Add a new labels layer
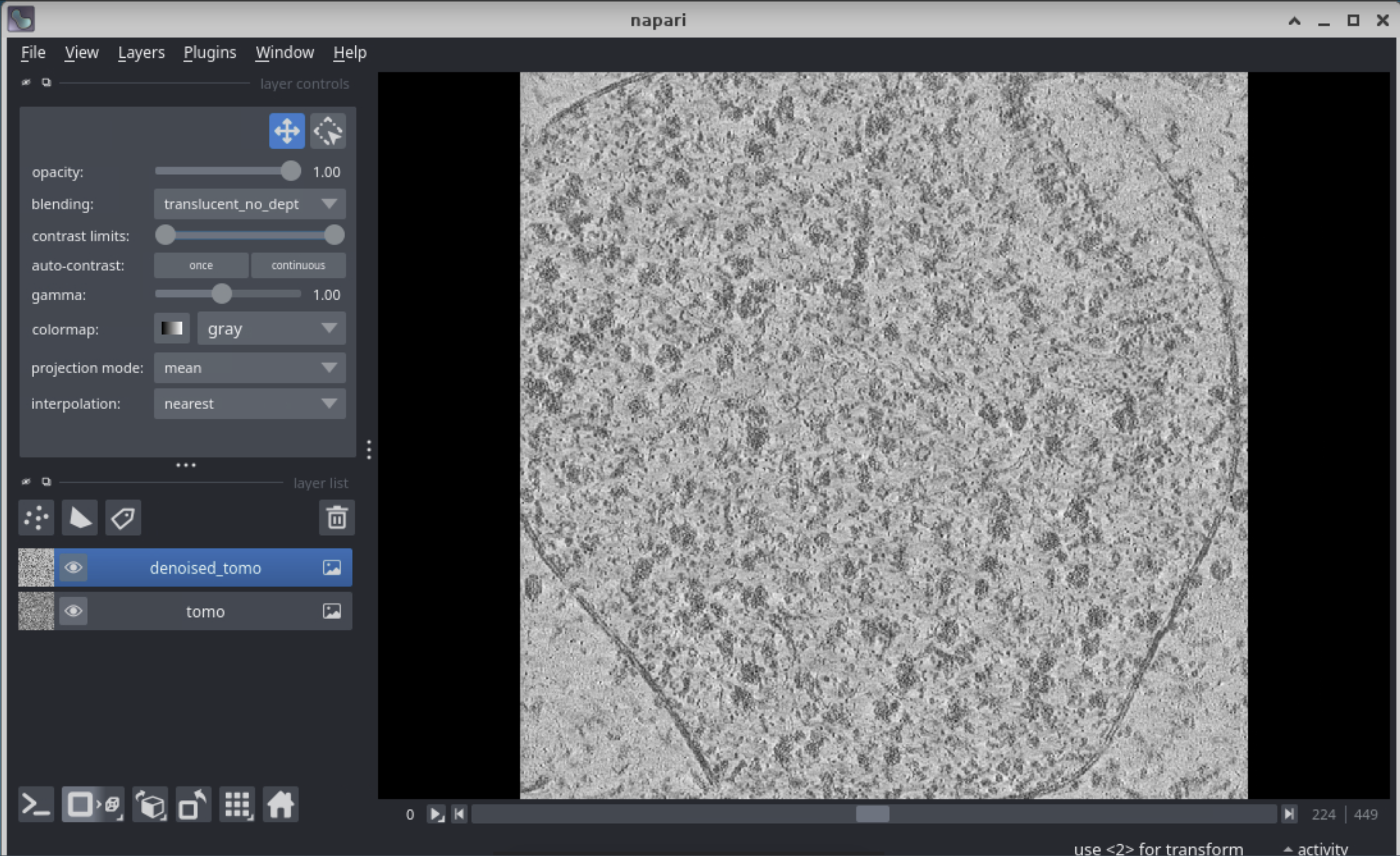The image size is (1400, 856). point(123,517)
